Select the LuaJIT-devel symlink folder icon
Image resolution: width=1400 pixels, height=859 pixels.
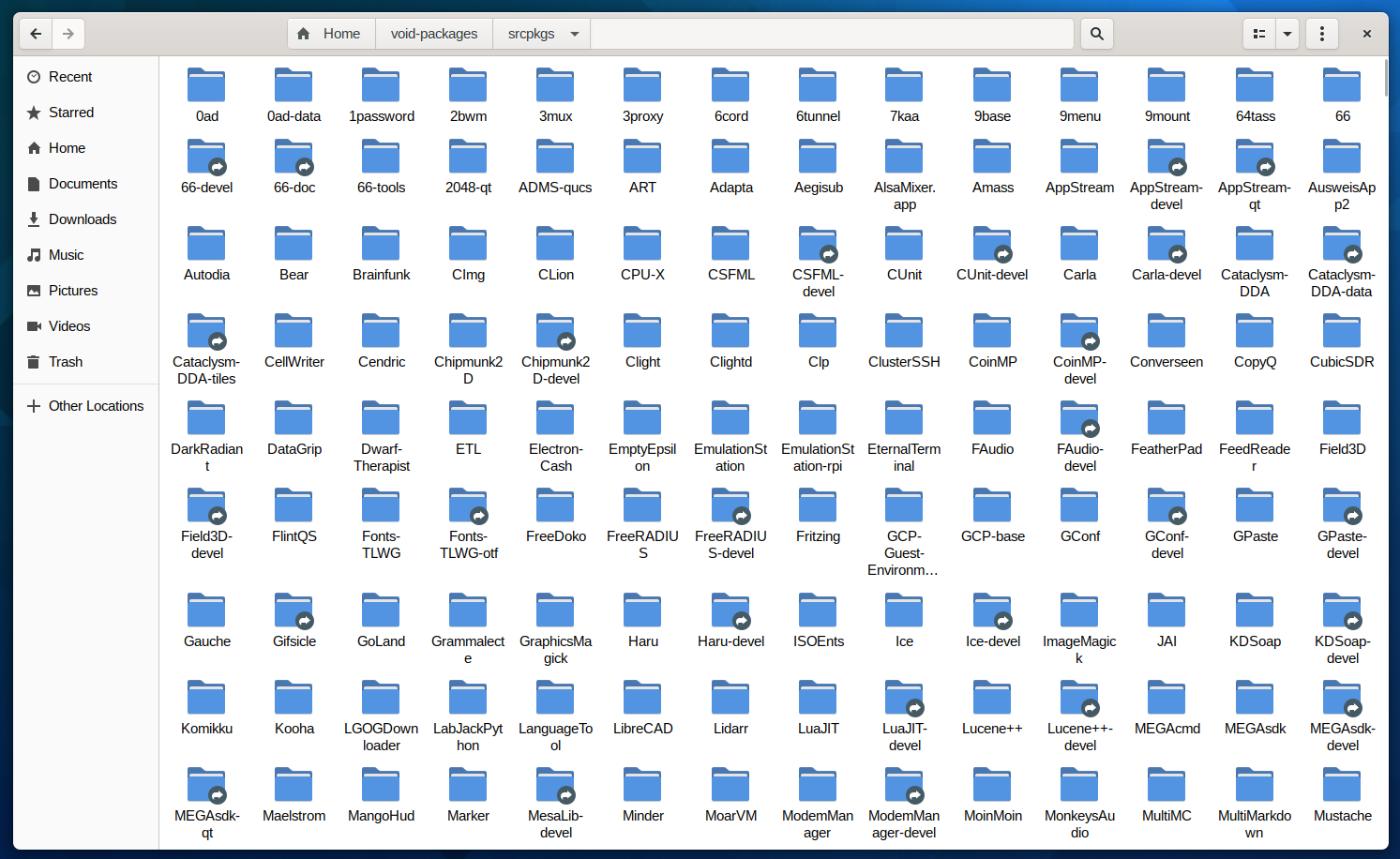904,697
